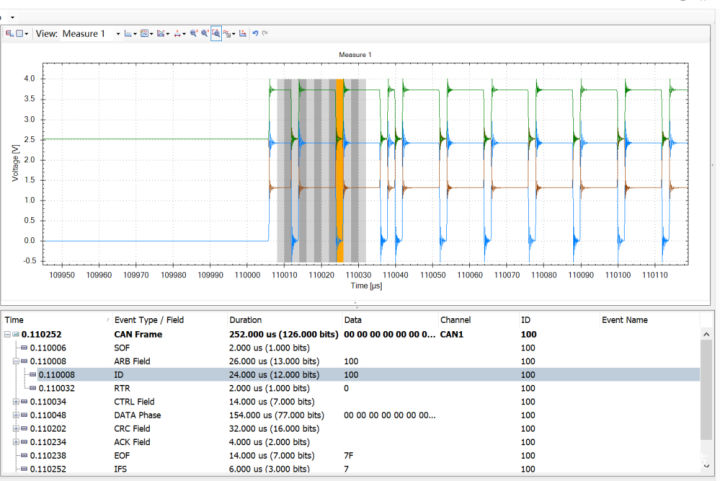Select the EOF row in the table
Screen dimensions: 720x481
point(351,456)
